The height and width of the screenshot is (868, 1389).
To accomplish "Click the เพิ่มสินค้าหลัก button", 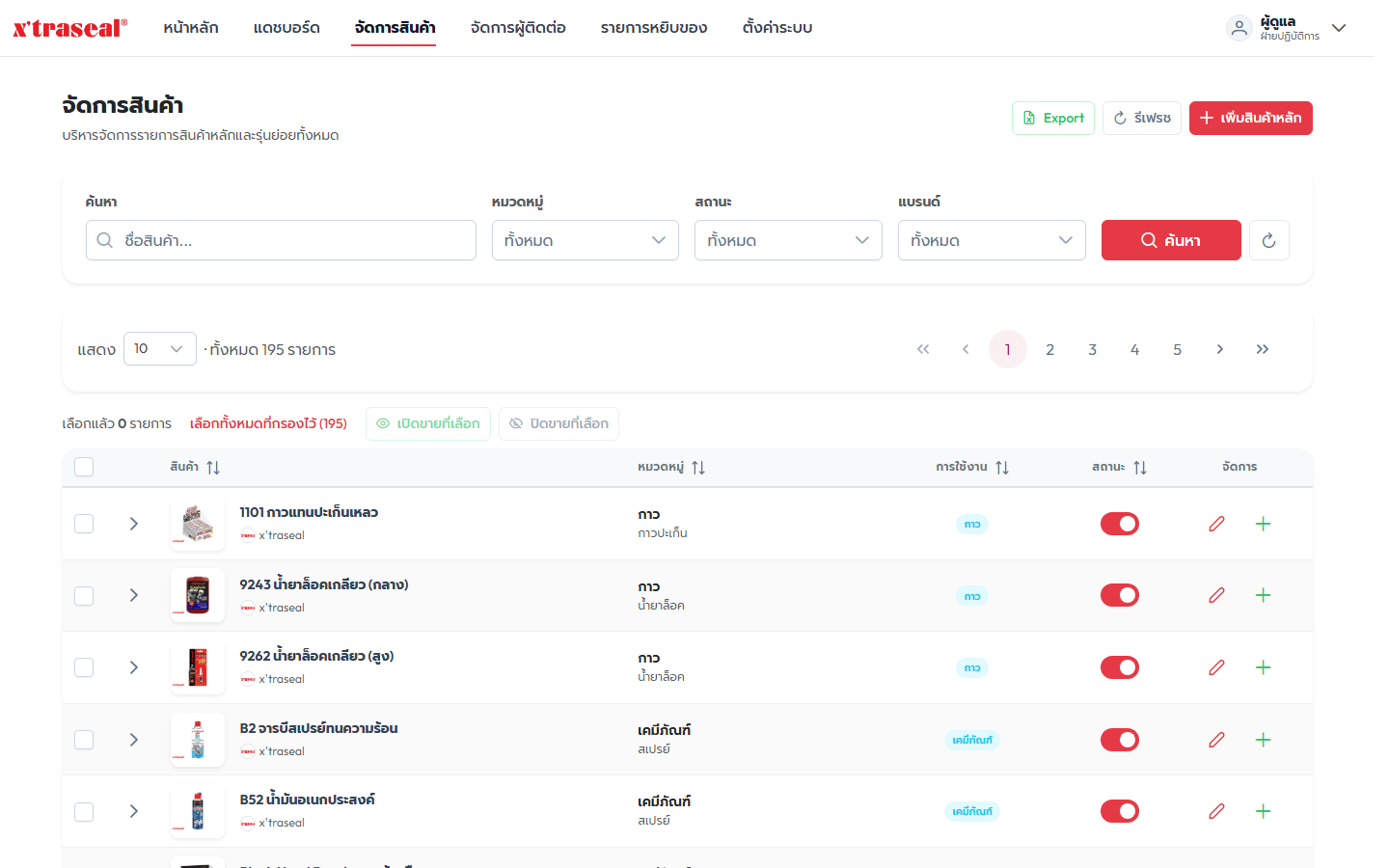I will pos(1251,118).
